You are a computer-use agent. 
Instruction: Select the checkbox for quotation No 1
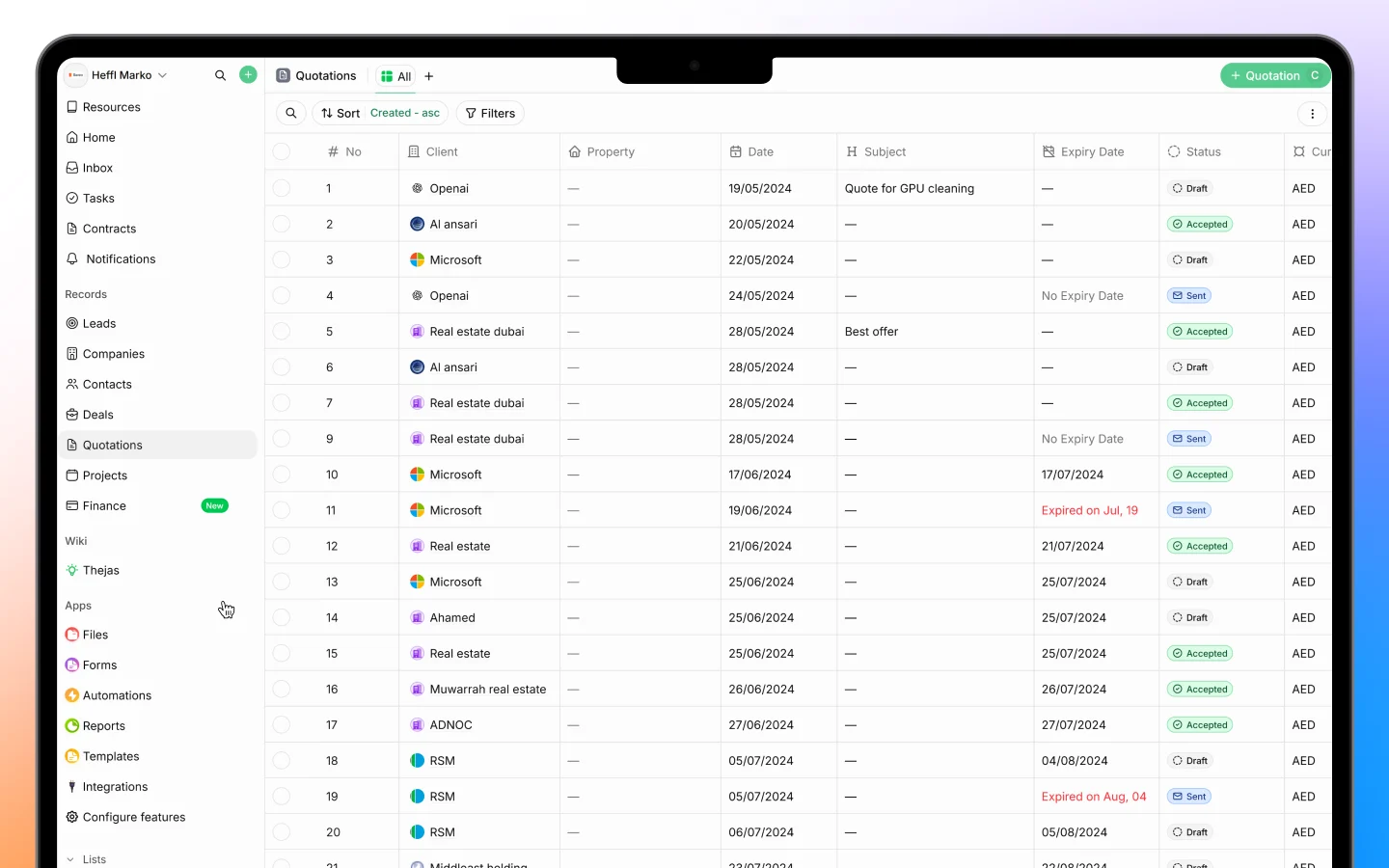(282, 188)
